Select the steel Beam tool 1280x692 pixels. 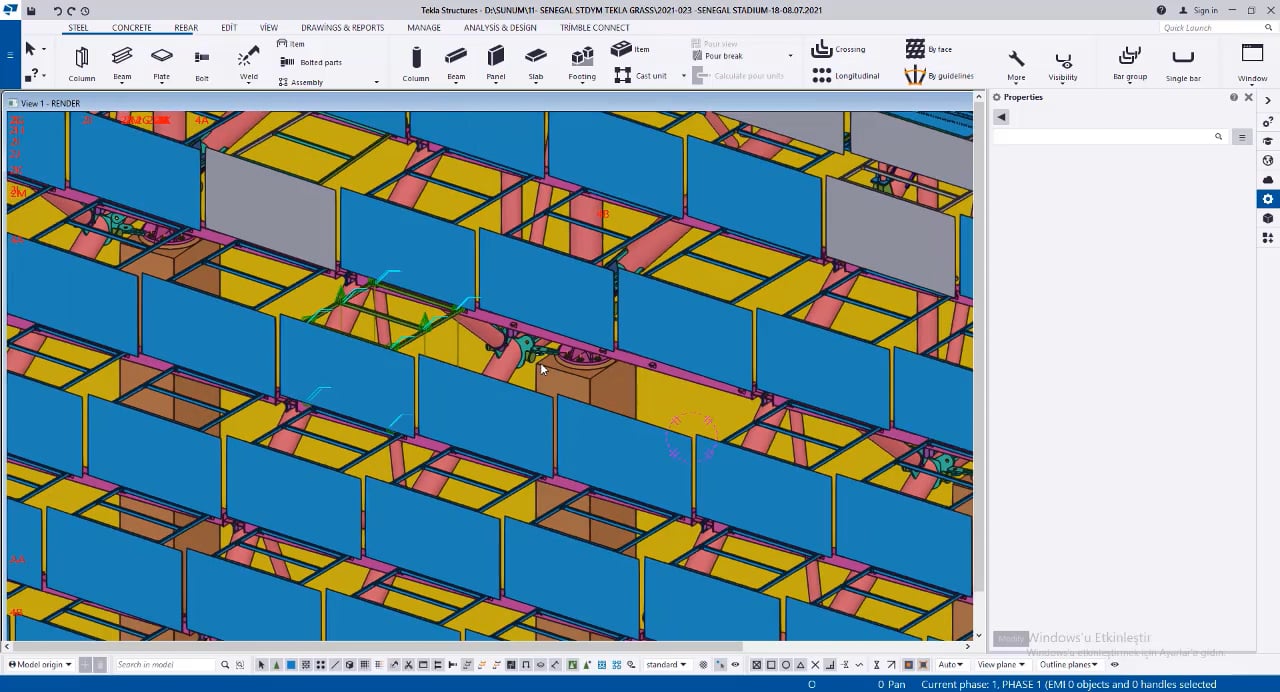(122, 63)
